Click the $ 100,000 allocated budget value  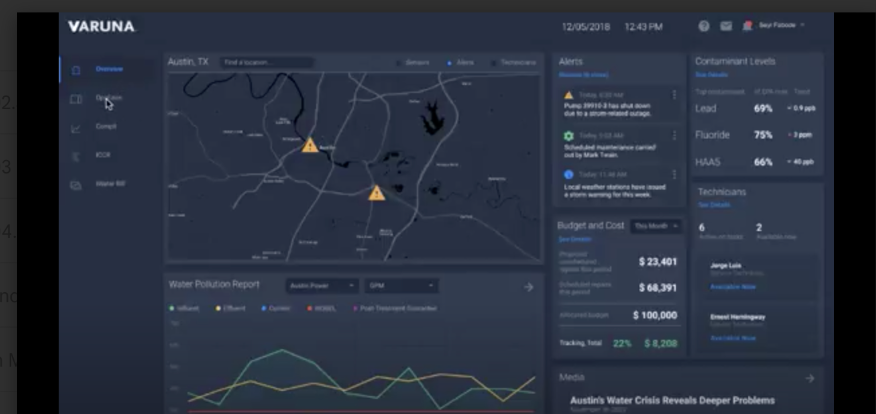655,315
